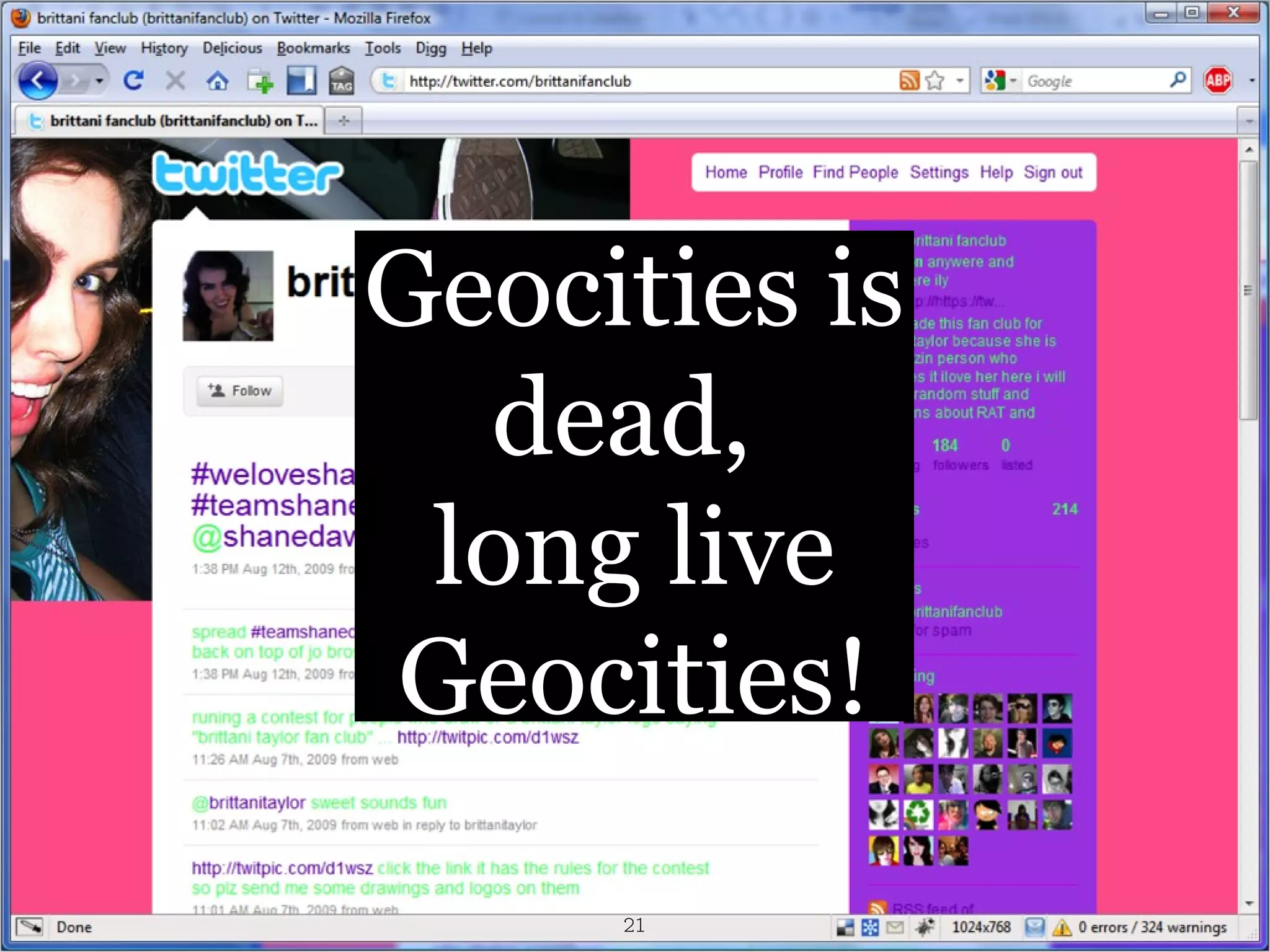Click the 1024x768 status bar text
The width and height of the screenshot is (1270, 952).
click(982, 927)
